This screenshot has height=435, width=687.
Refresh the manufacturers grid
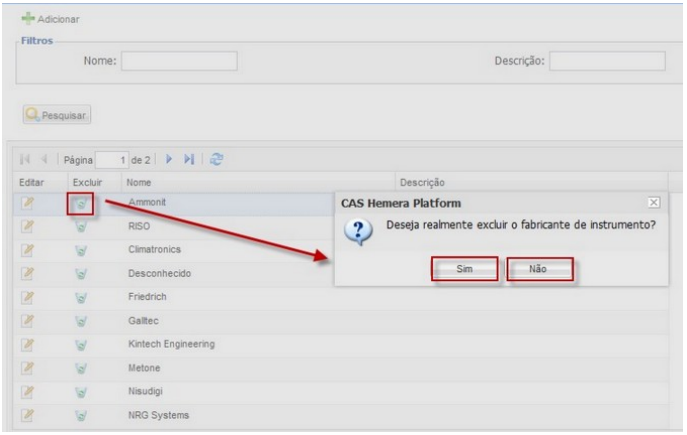point(216,159)
